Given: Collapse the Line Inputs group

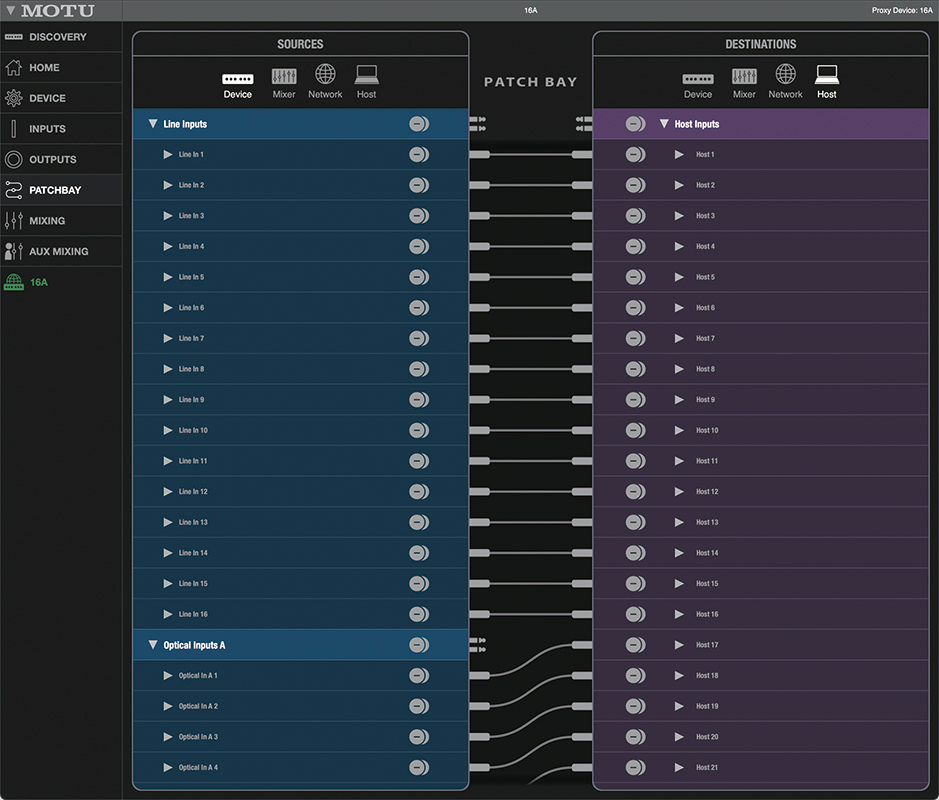Looking at the screenshot, I should click(153, 123).
